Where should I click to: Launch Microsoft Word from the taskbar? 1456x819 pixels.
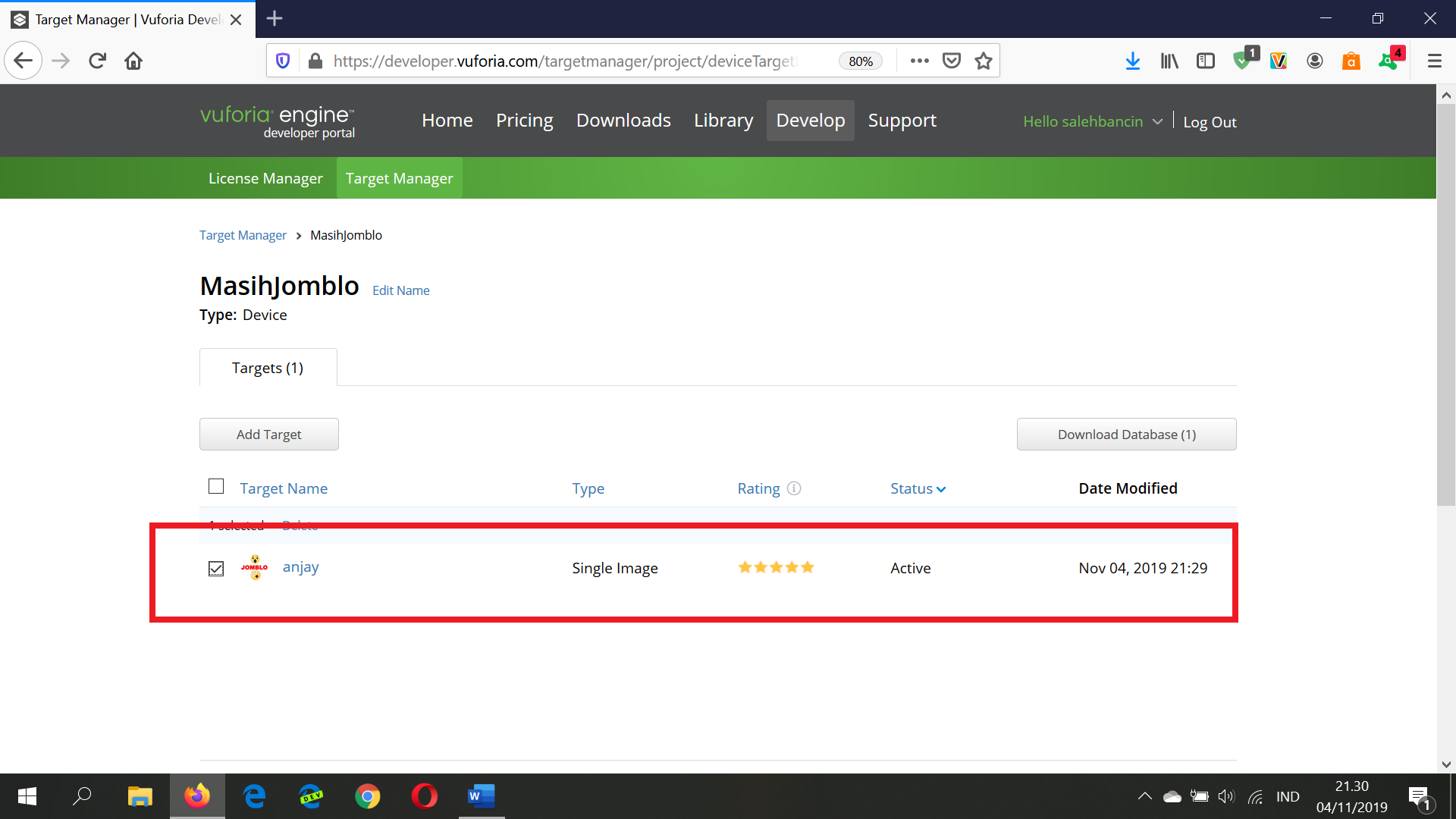tap(481, 796)
